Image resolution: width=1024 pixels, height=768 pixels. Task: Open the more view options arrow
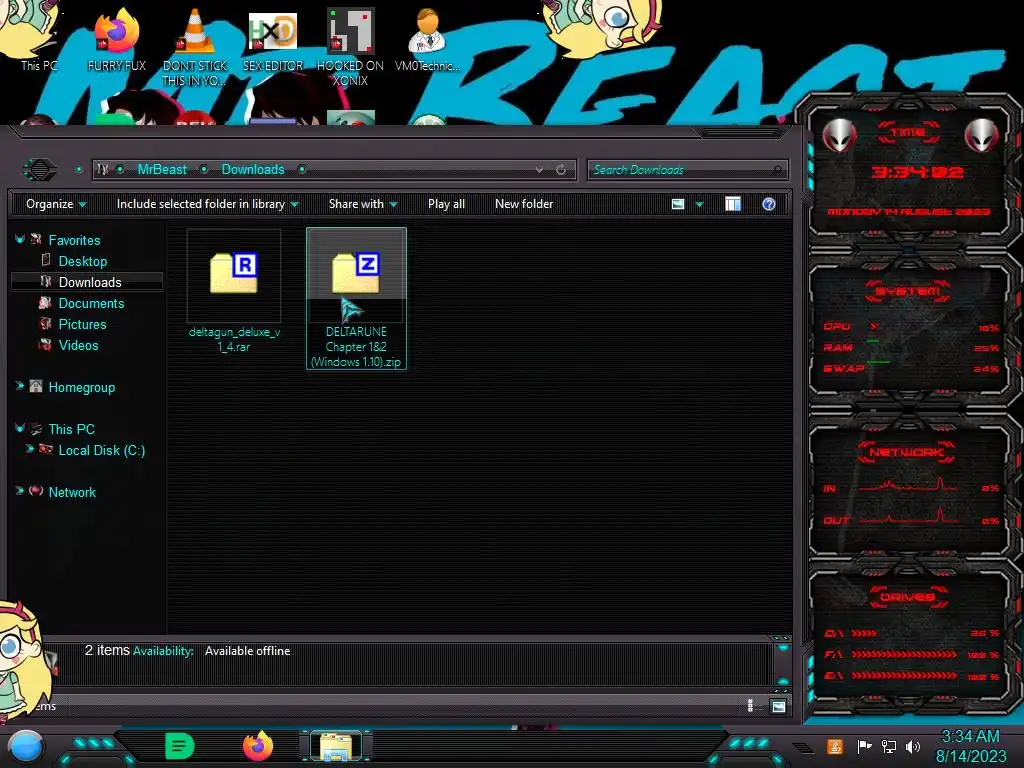click(699, 204)
